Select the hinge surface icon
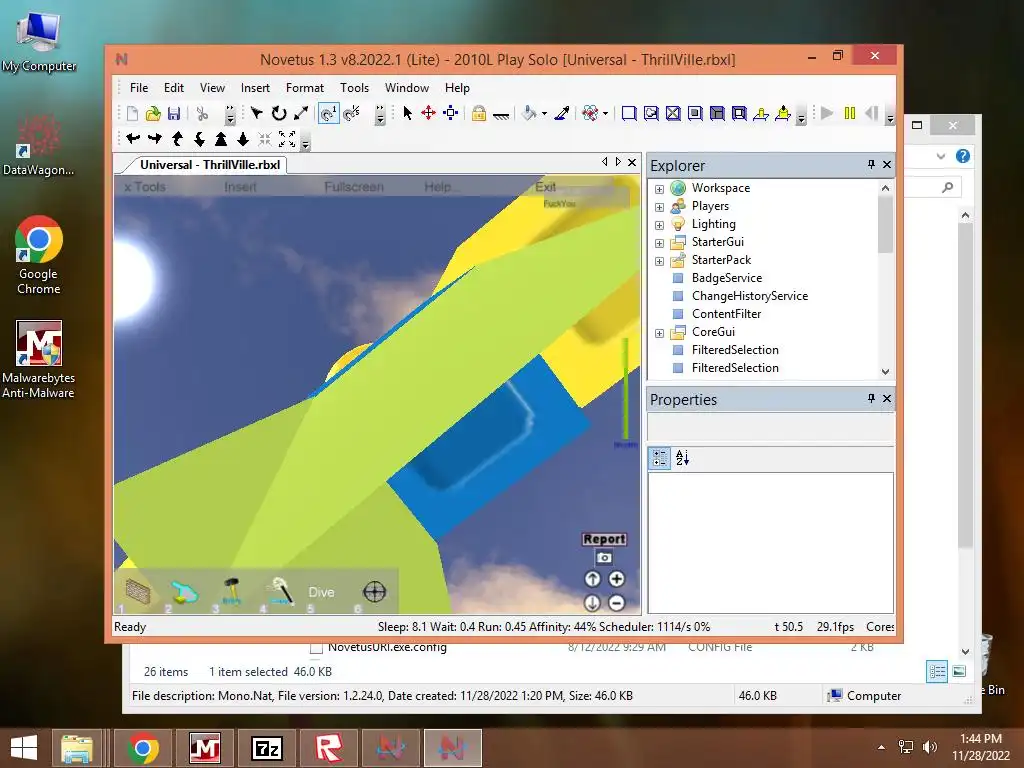Image resolution: width=1024 pixels, height=768 pixels. [761, 114]
